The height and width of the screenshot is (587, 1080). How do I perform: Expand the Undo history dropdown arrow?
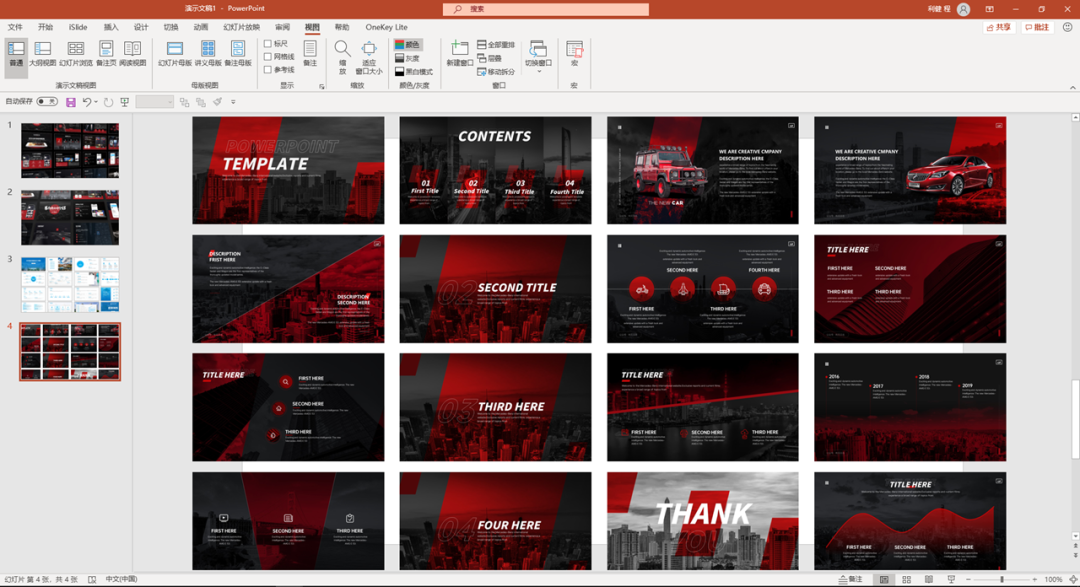pyautogui.click(x=96, y=102)
